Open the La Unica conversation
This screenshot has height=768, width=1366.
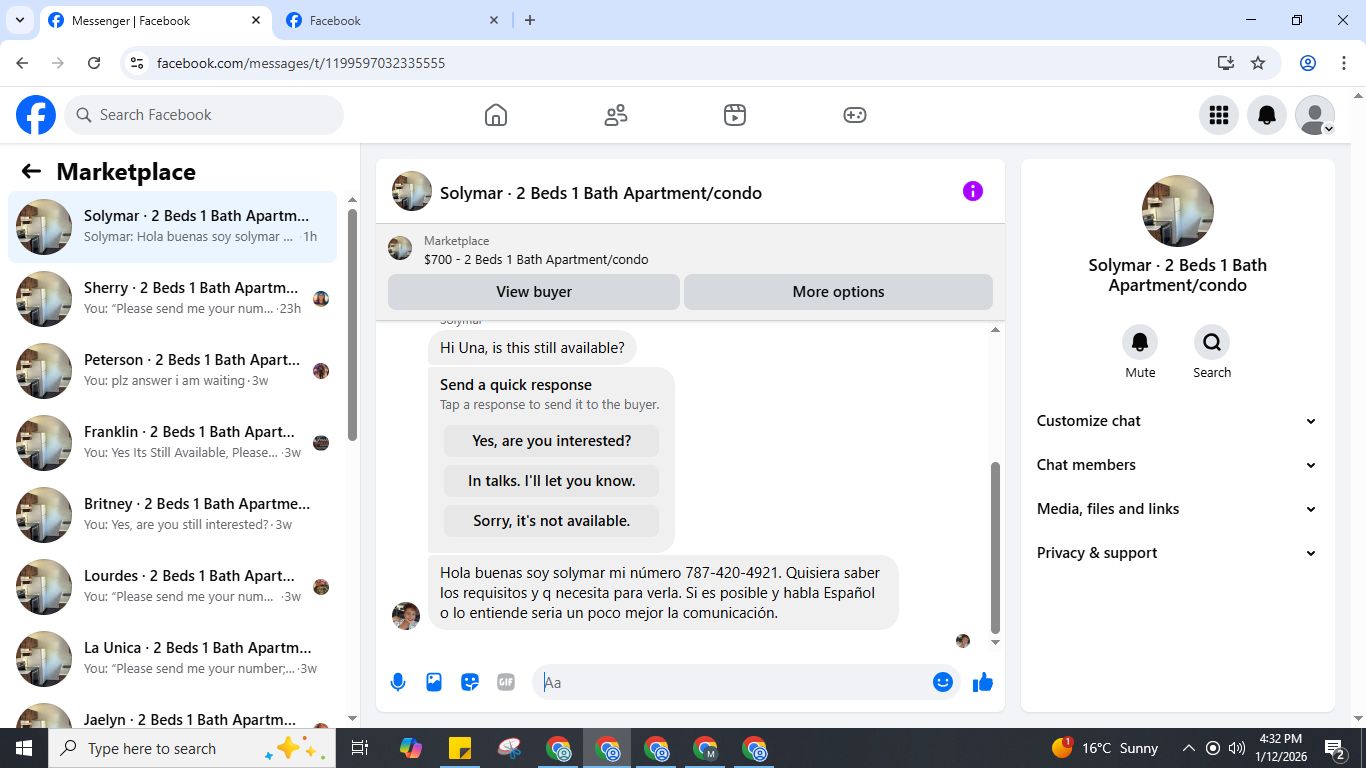click(x=173, y=659)
